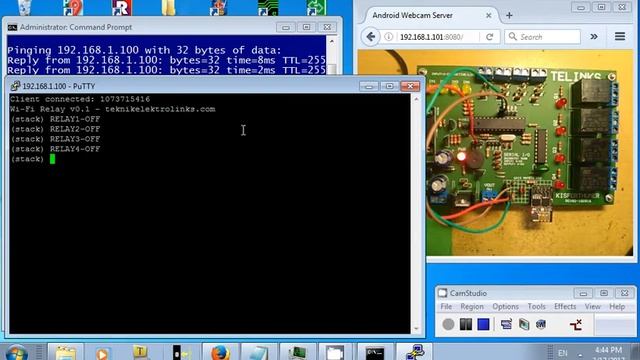Click the "Pinging 192.168.1.100" line in Command Prompt
The width and height of the screenshot is (640, 360).
[144, 50]
